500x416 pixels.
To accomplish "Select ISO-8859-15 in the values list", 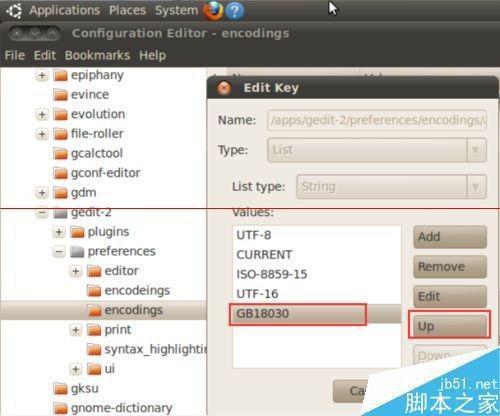I will point(317,274).
